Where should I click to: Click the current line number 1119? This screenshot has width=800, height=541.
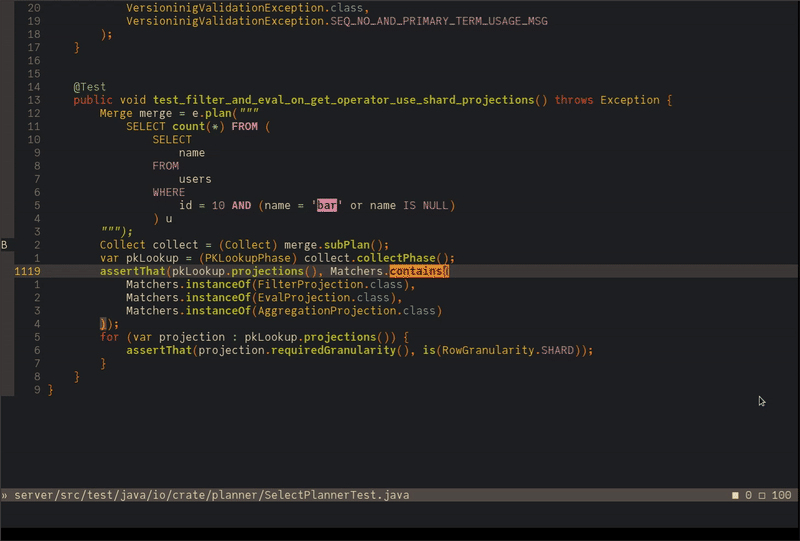[28, 271]
